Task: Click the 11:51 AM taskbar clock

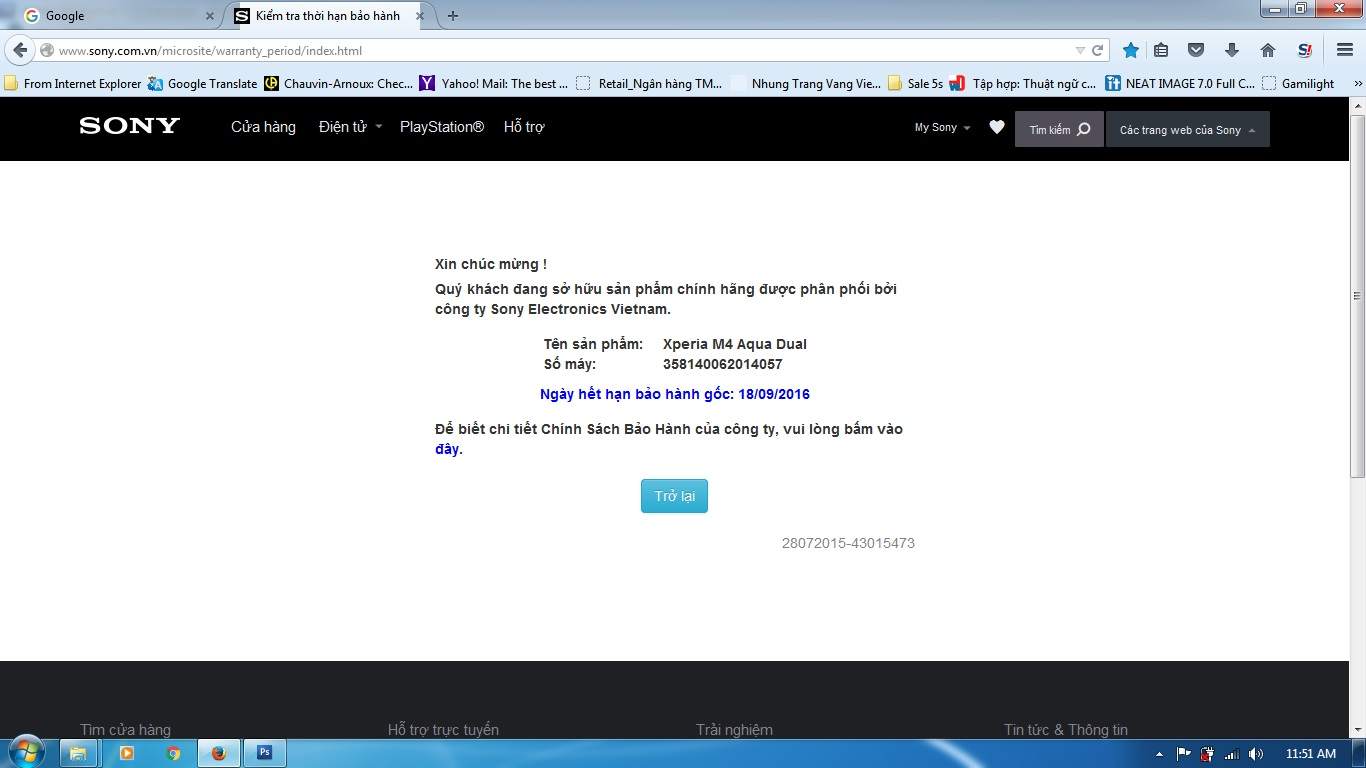Action: [x=1311, y=754]
